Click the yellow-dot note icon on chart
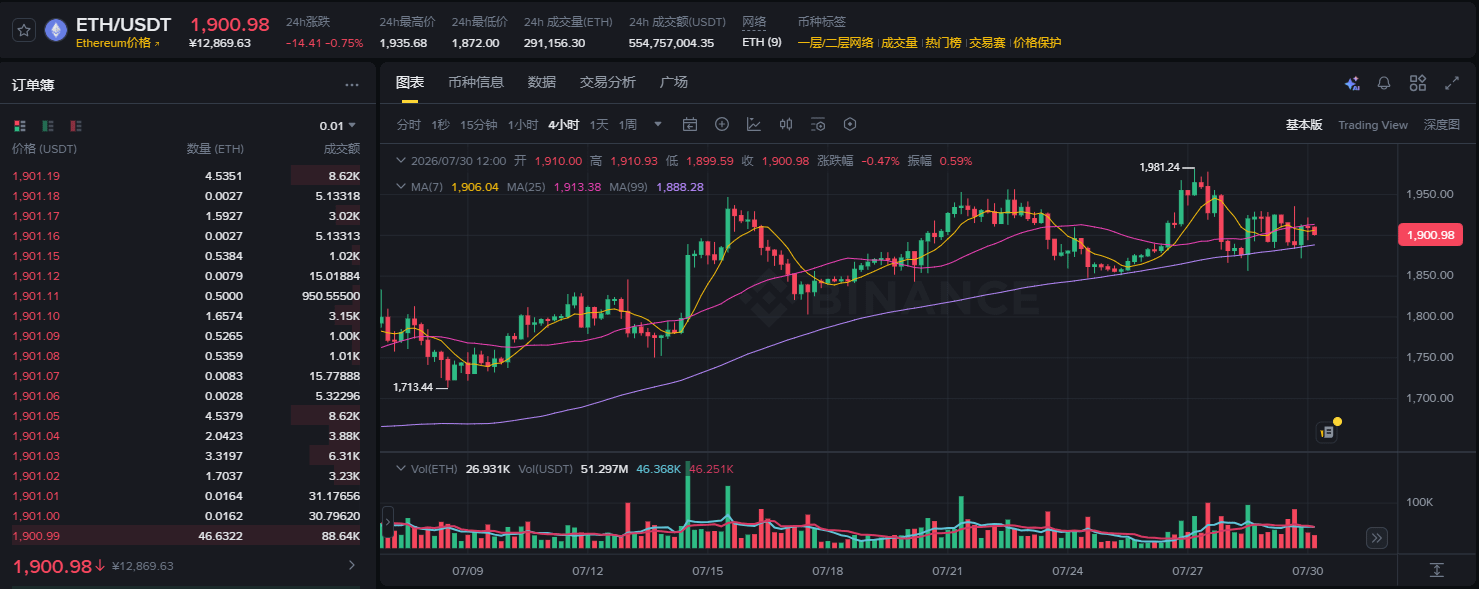 point(1328,432)
